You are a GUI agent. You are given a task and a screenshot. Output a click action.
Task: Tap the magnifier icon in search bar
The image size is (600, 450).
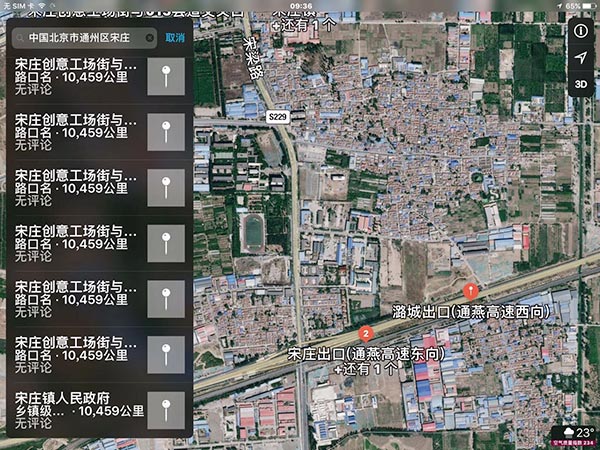(x=20, y=38)
